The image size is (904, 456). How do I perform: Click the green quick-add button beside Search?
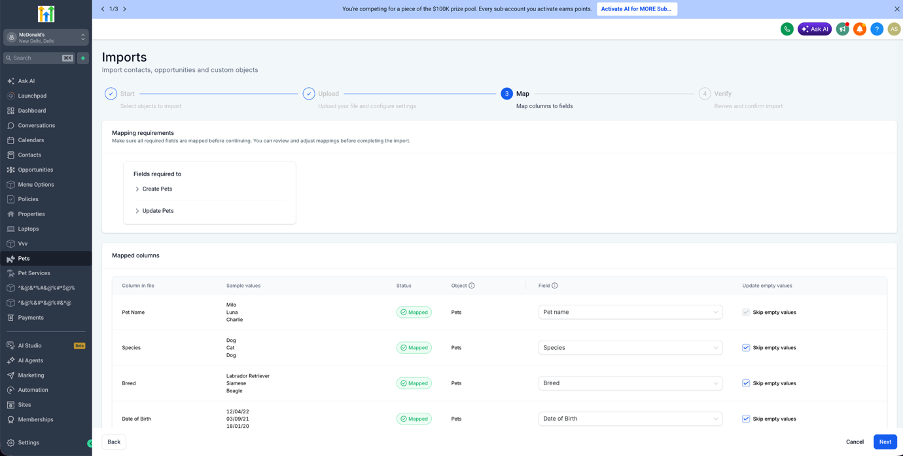pos(83,58)
